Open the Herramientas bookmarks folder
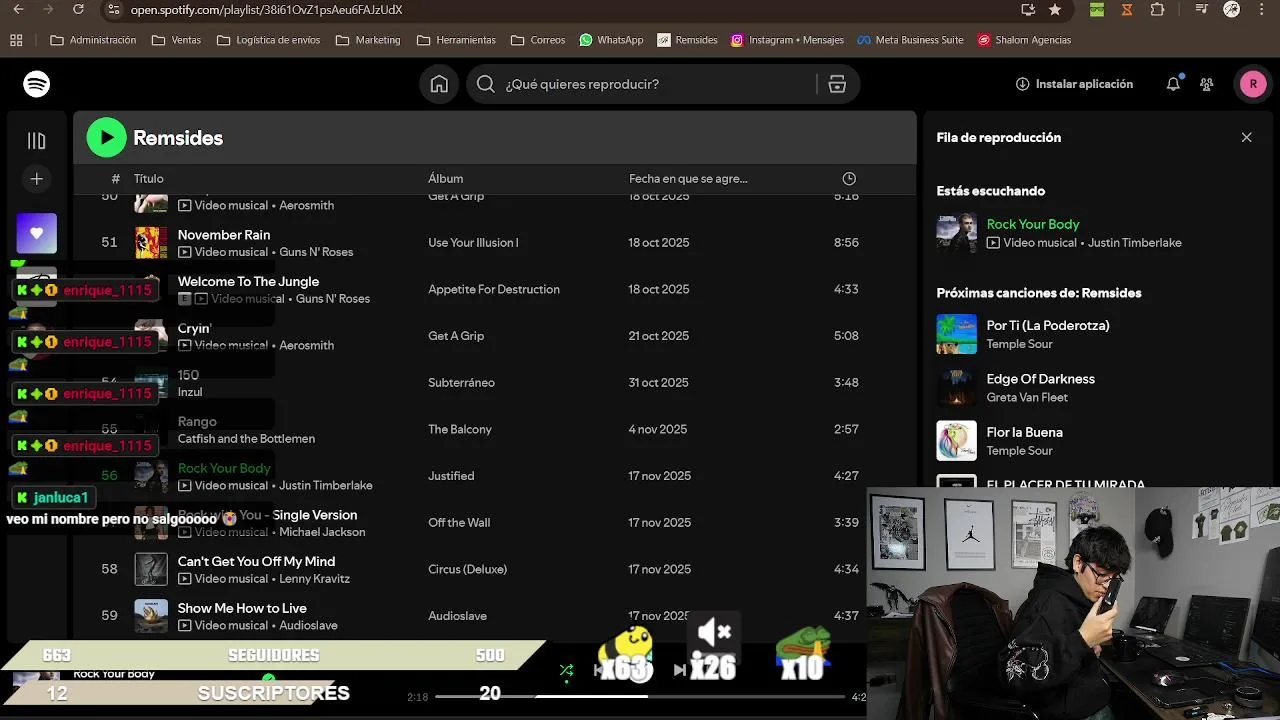Screen dimensions: 1280x720 point(456,40)
